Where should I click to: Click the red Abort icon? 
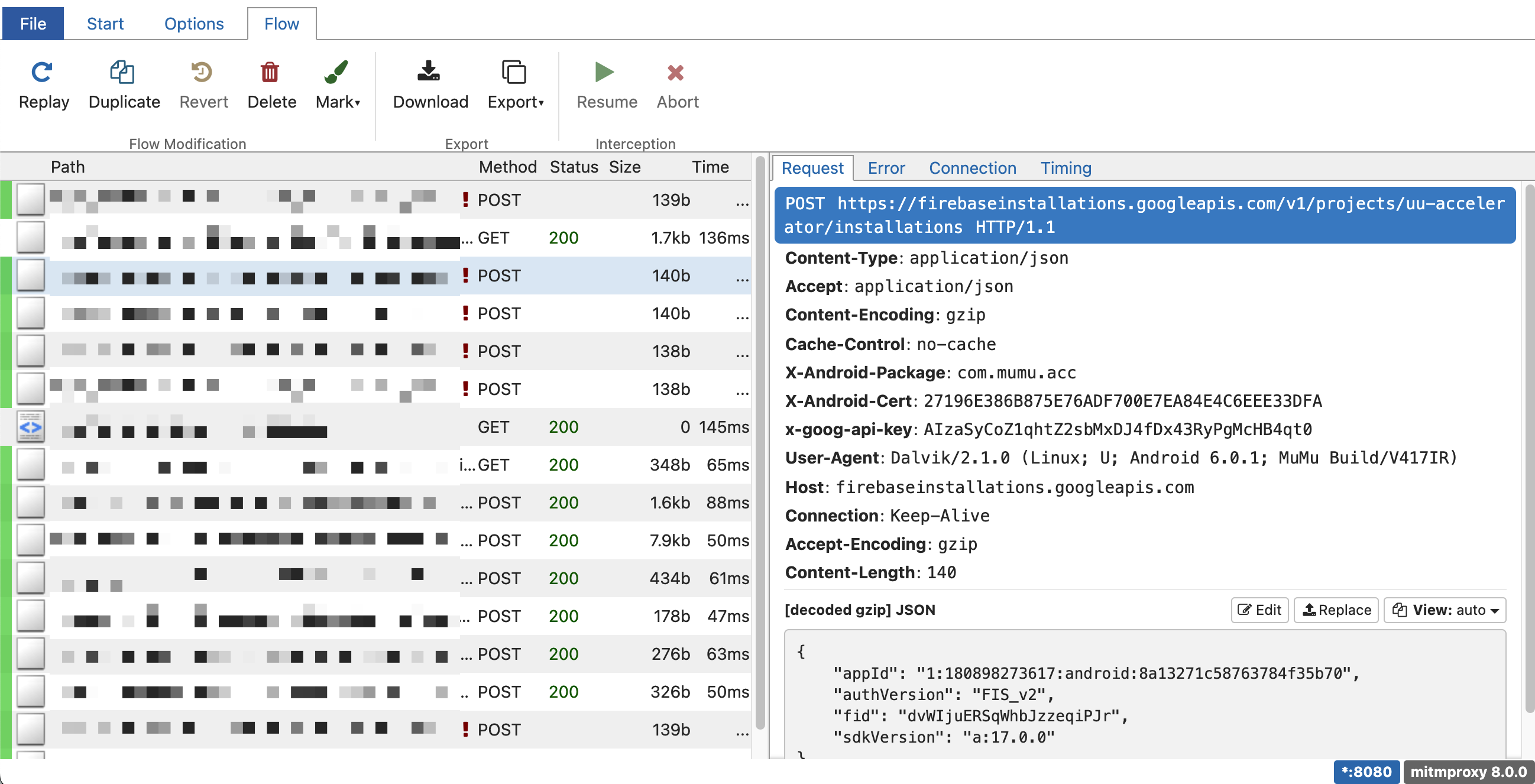pos(676,72)
